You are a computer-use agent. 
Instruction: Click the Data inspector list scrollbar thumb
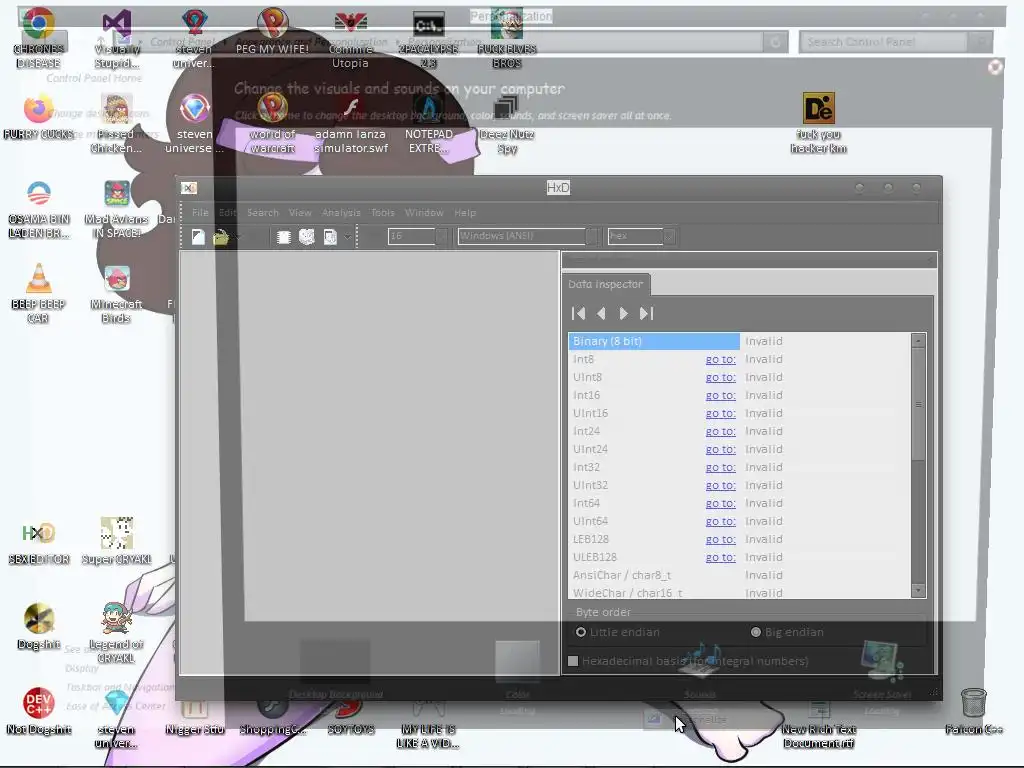click(918, 404)
